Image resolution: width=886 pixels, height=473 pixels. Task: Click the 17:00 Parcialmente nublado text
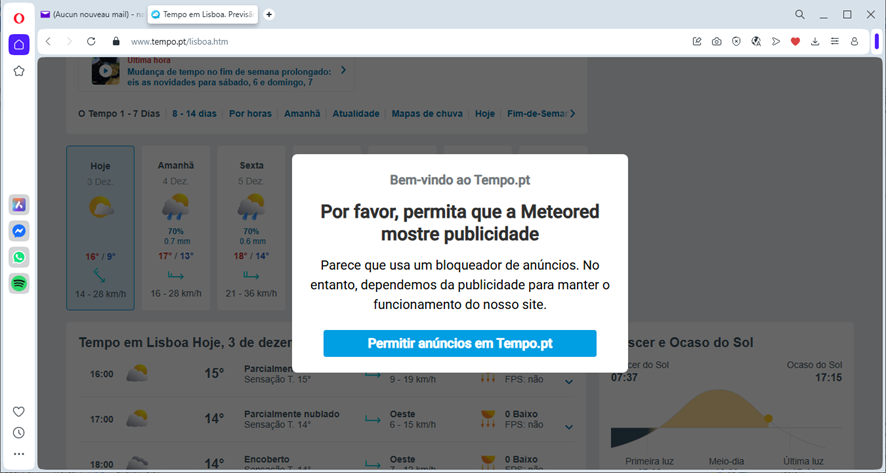coord(292,414)
